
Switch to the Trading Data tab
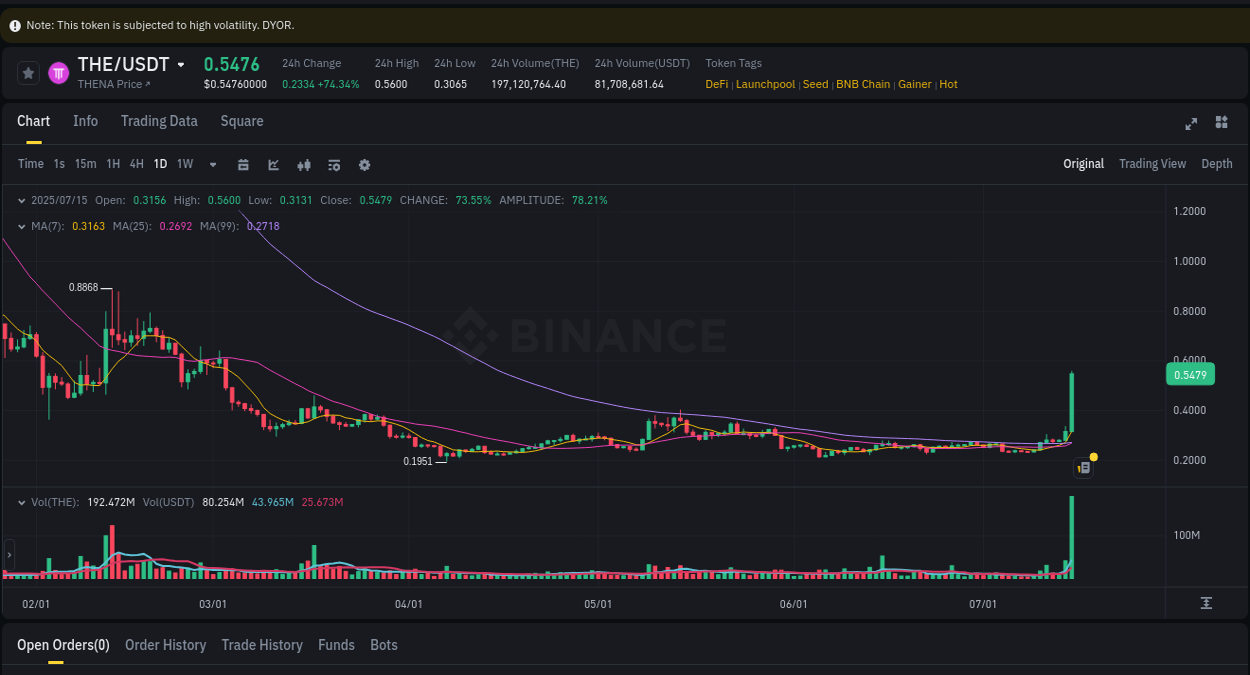159,120
